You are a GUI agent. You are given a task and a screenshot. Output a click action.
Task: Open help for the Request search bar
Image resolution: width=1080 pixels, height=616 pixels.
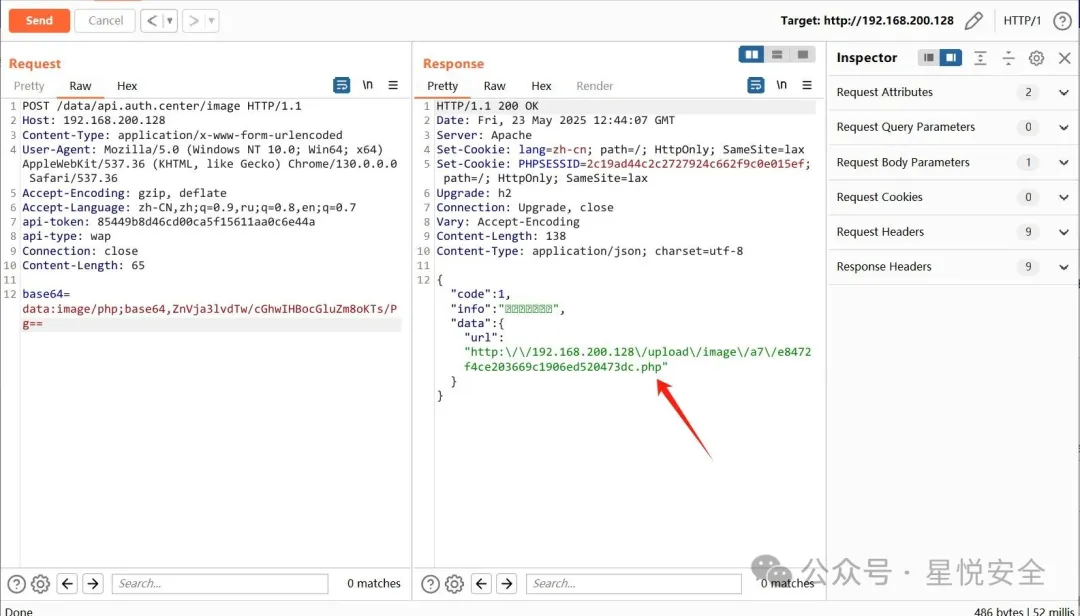pyautogui.click(x=16, y=584)
